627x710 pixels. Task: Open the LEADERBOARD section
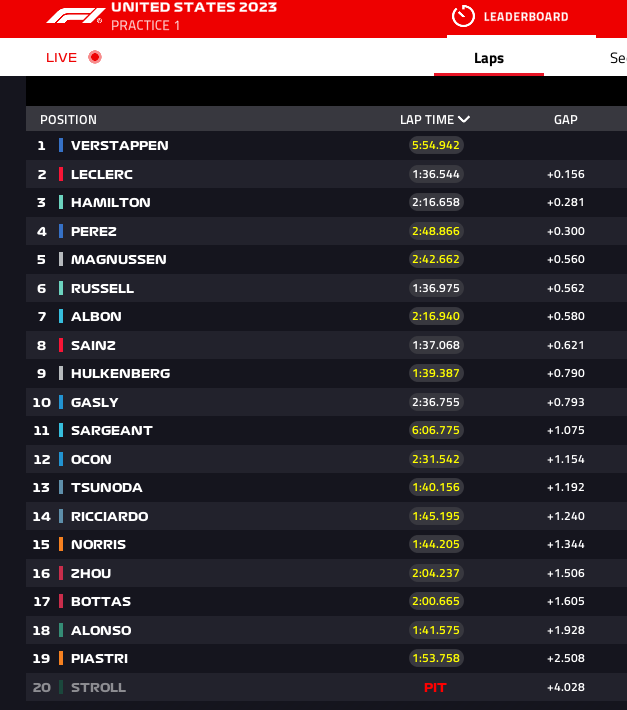click(510, 17)
